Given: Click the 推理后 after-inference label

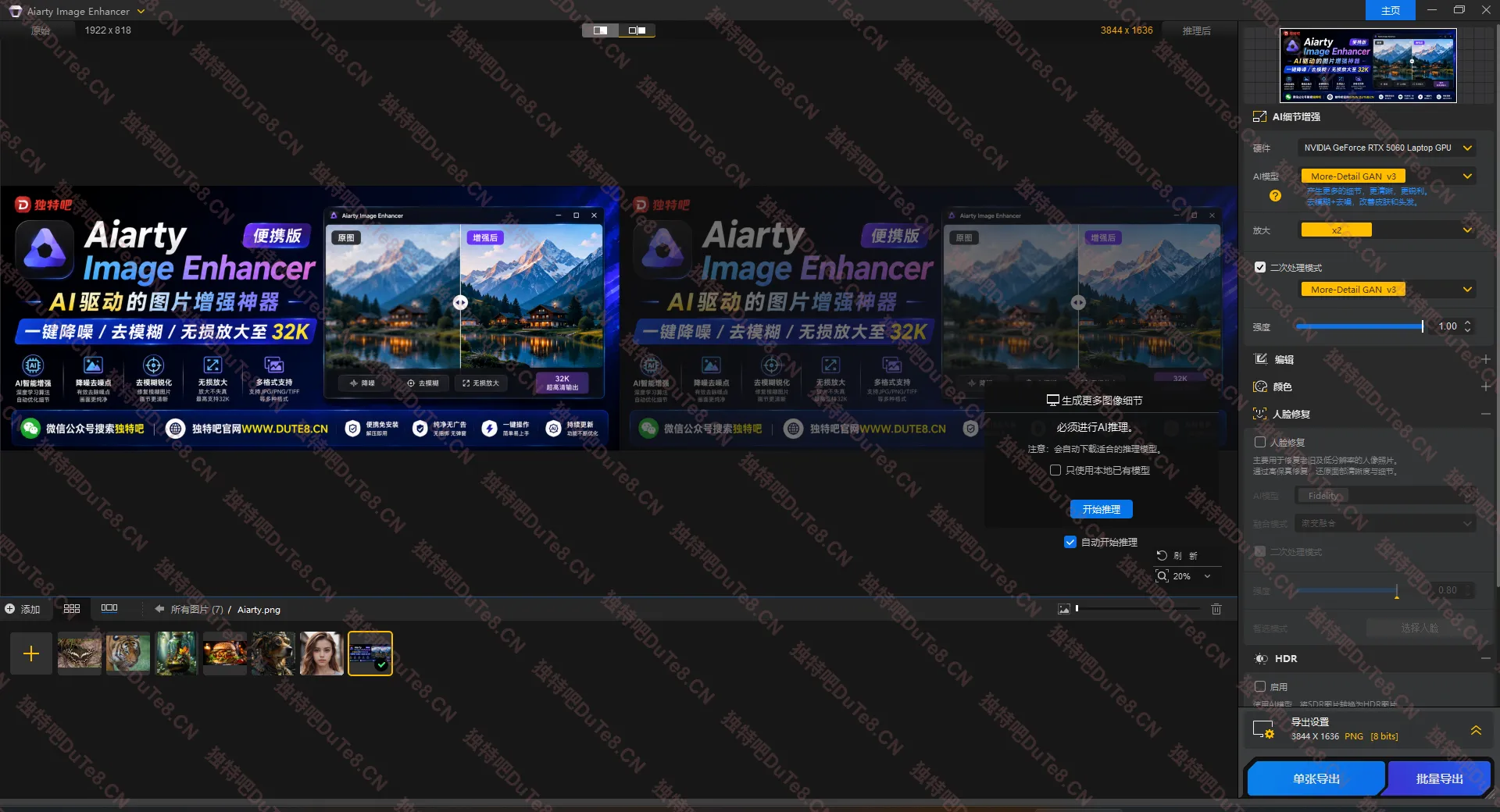Looking at the screenshot, I should 1196,30.
